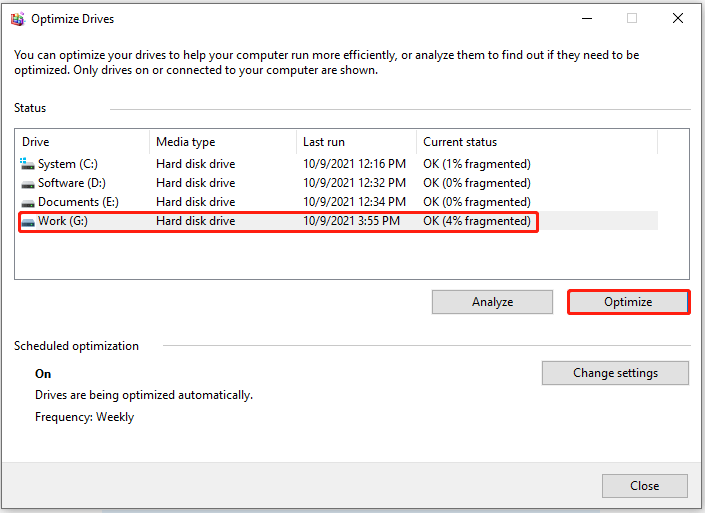Select the Documents (E:) row label

[78, 202]
